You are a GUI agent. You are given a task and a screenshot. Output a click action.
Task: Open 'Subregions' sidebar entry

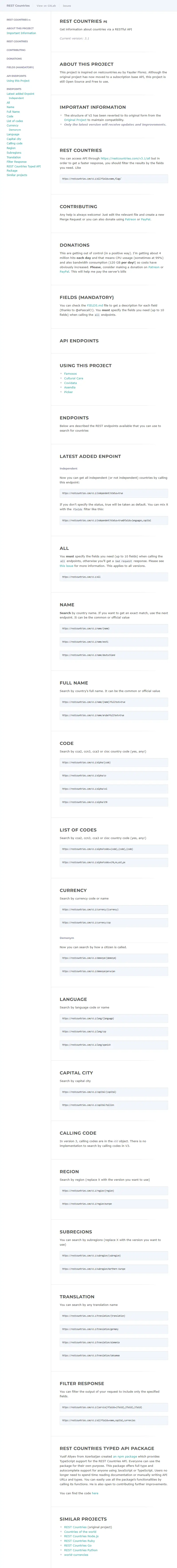(x=14, y=153)
